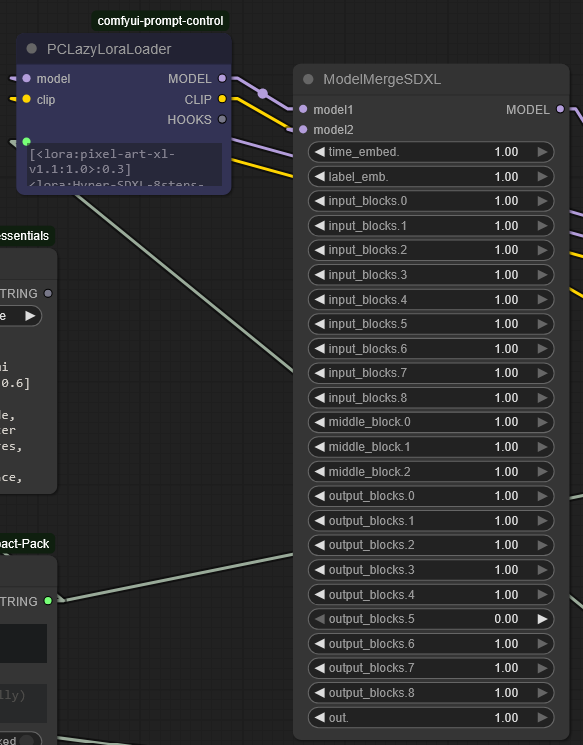Click the output_blocks.5 value 0.00
Viewport: 583px width, 745px height.
(x=506, y=619)
